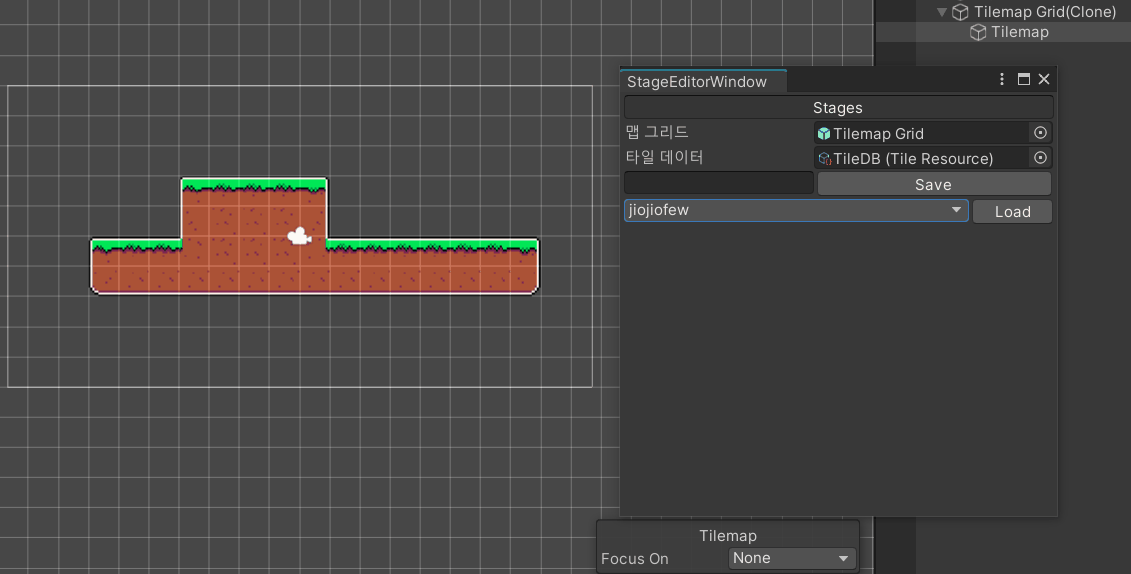This screenshot has height=574, width=1131.
Task: Click the Tilemap cube icon in hierarchy
Action: (978, 32)
